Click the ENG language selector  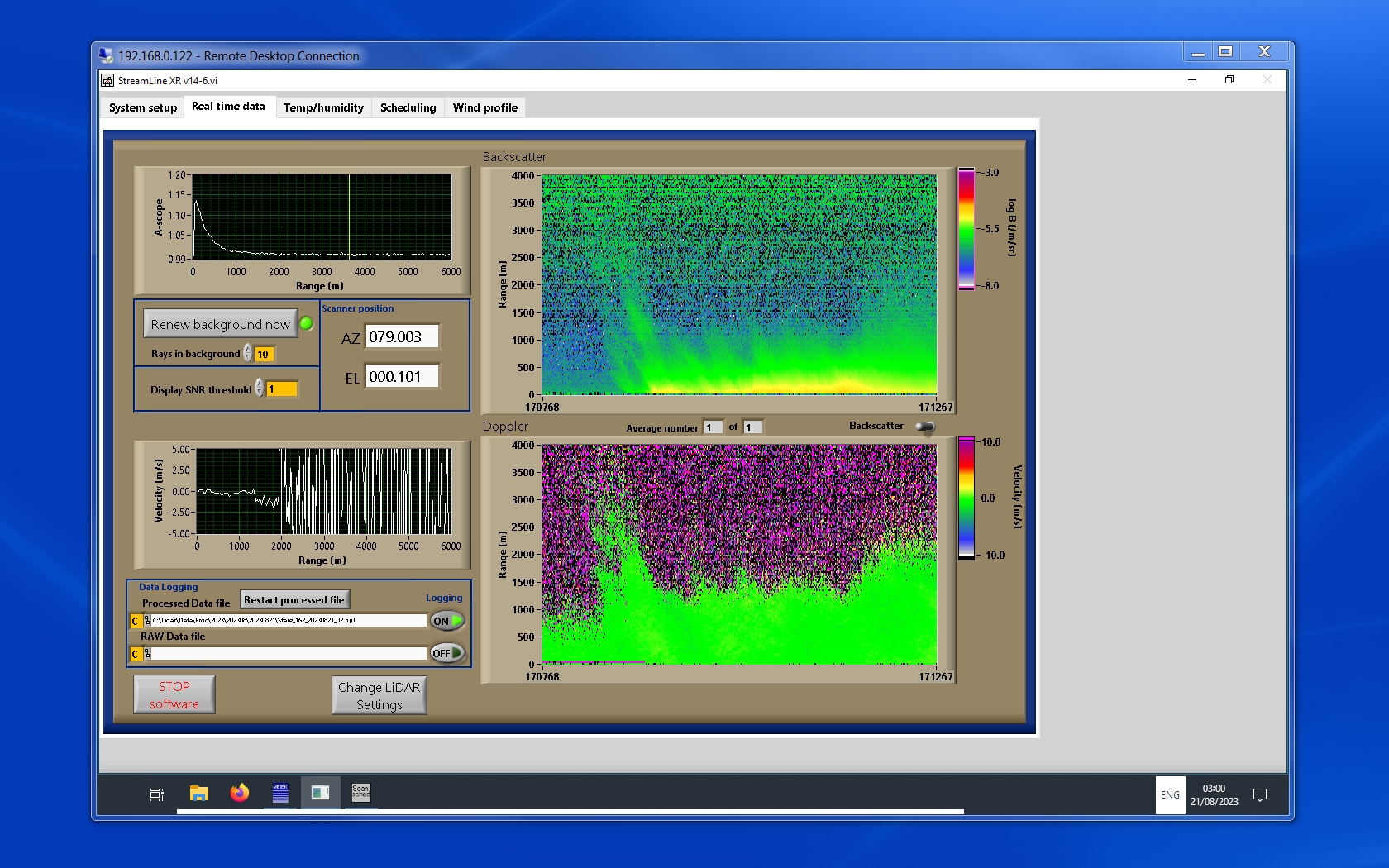[x=1170, y=795]
